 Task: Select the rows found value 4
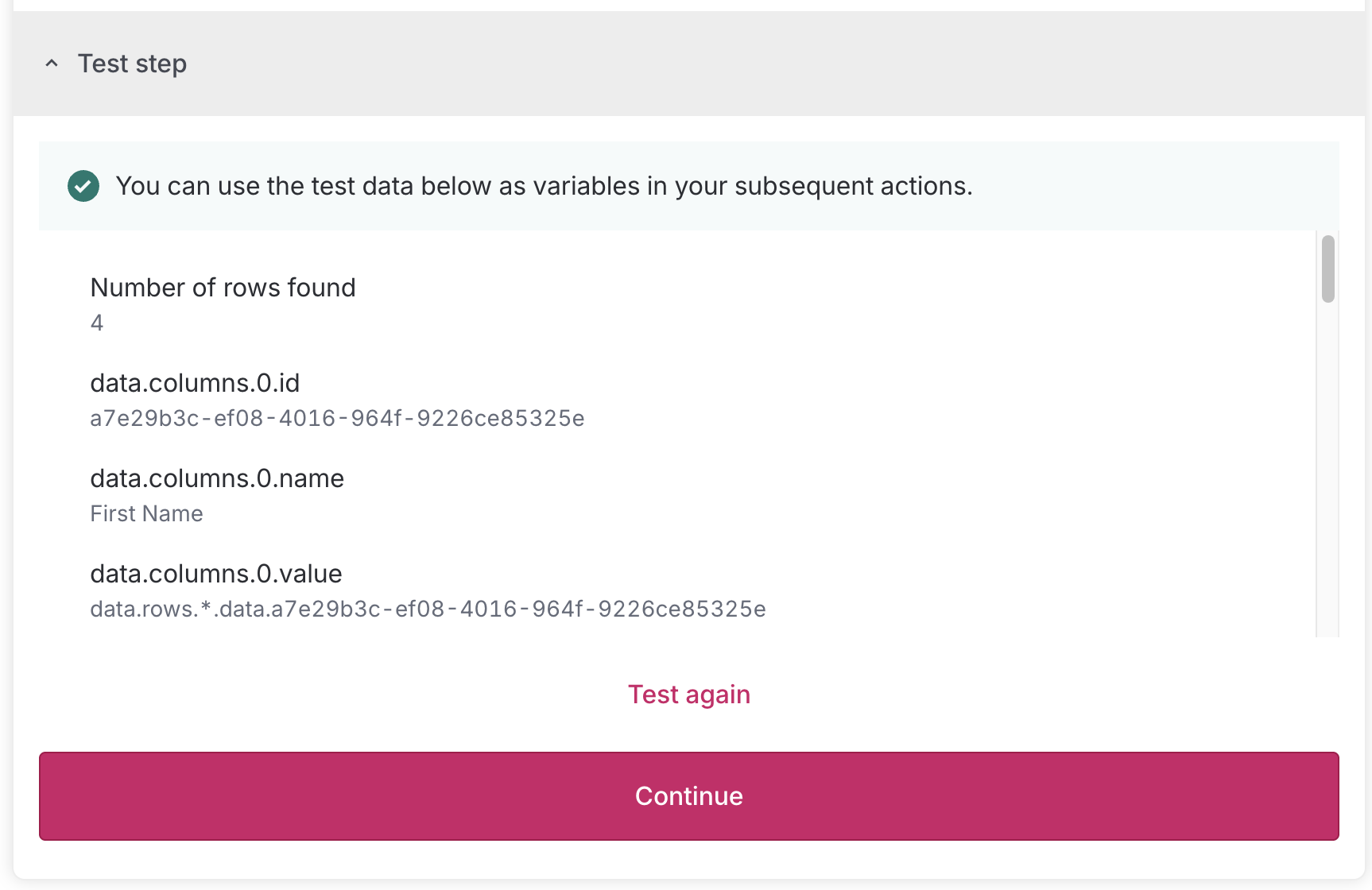[x=97, y=323]
